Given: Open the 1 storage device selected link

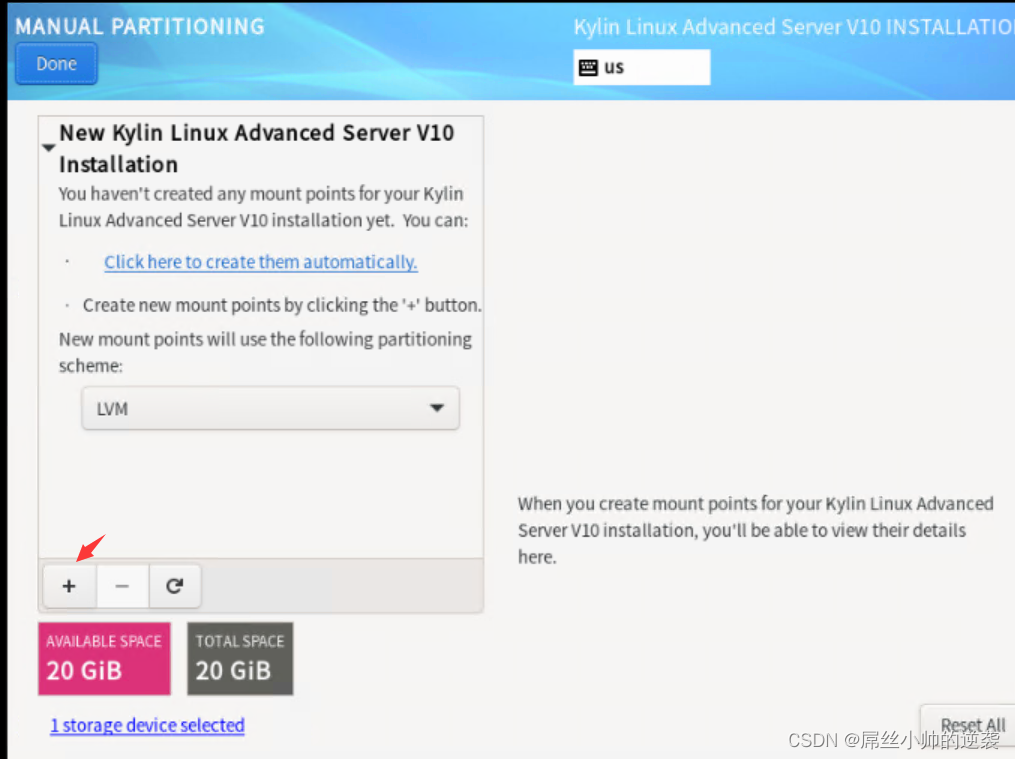Looking at the screenshot, I should click(x=148, y=725).
